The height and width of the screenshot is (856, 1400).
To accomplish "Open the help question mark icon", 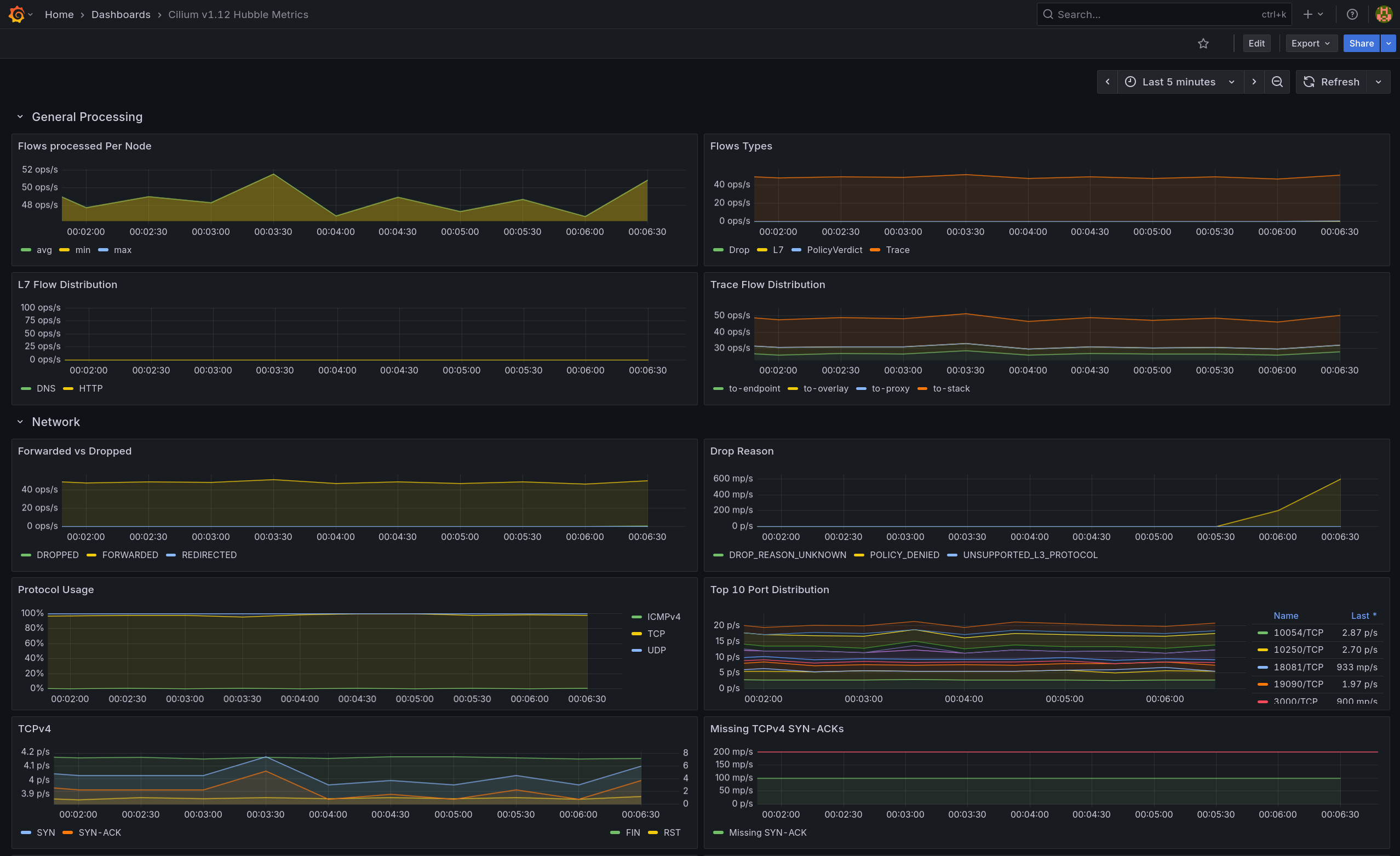I will (1352, 14).
